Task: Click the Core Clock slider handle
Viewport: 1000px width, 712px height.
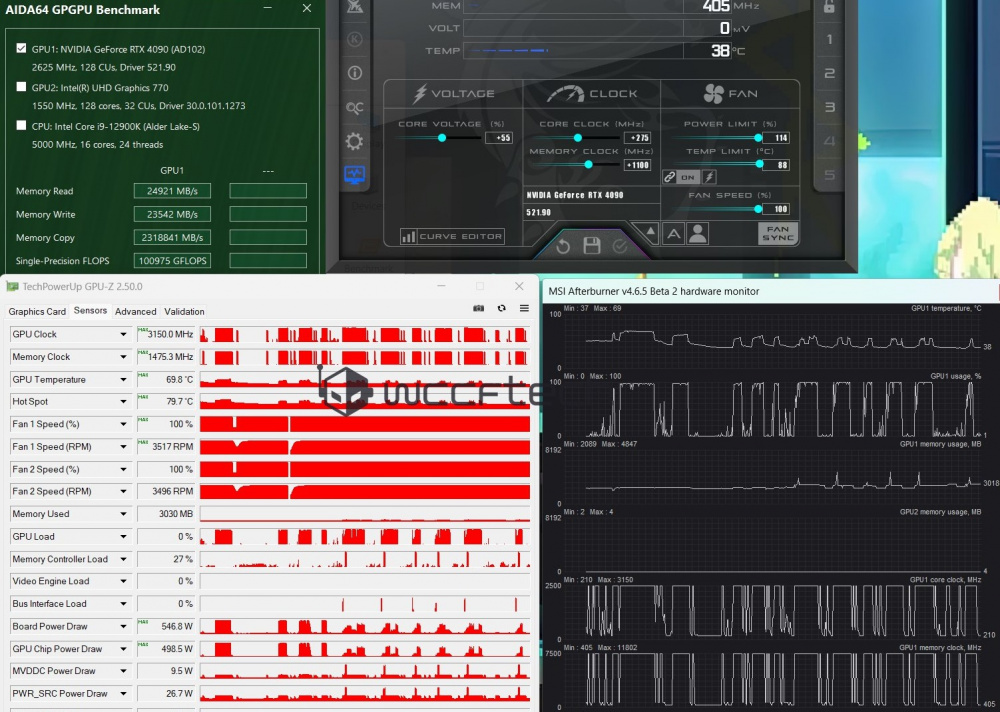Action: point(578,138)
